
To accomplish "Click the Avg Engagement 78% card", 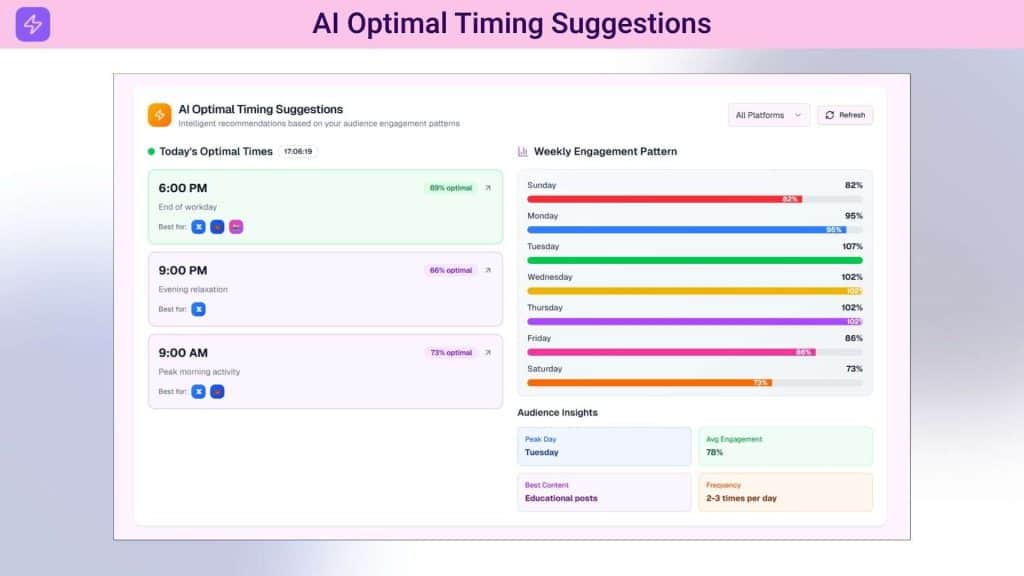I will [x=786, y=446].
